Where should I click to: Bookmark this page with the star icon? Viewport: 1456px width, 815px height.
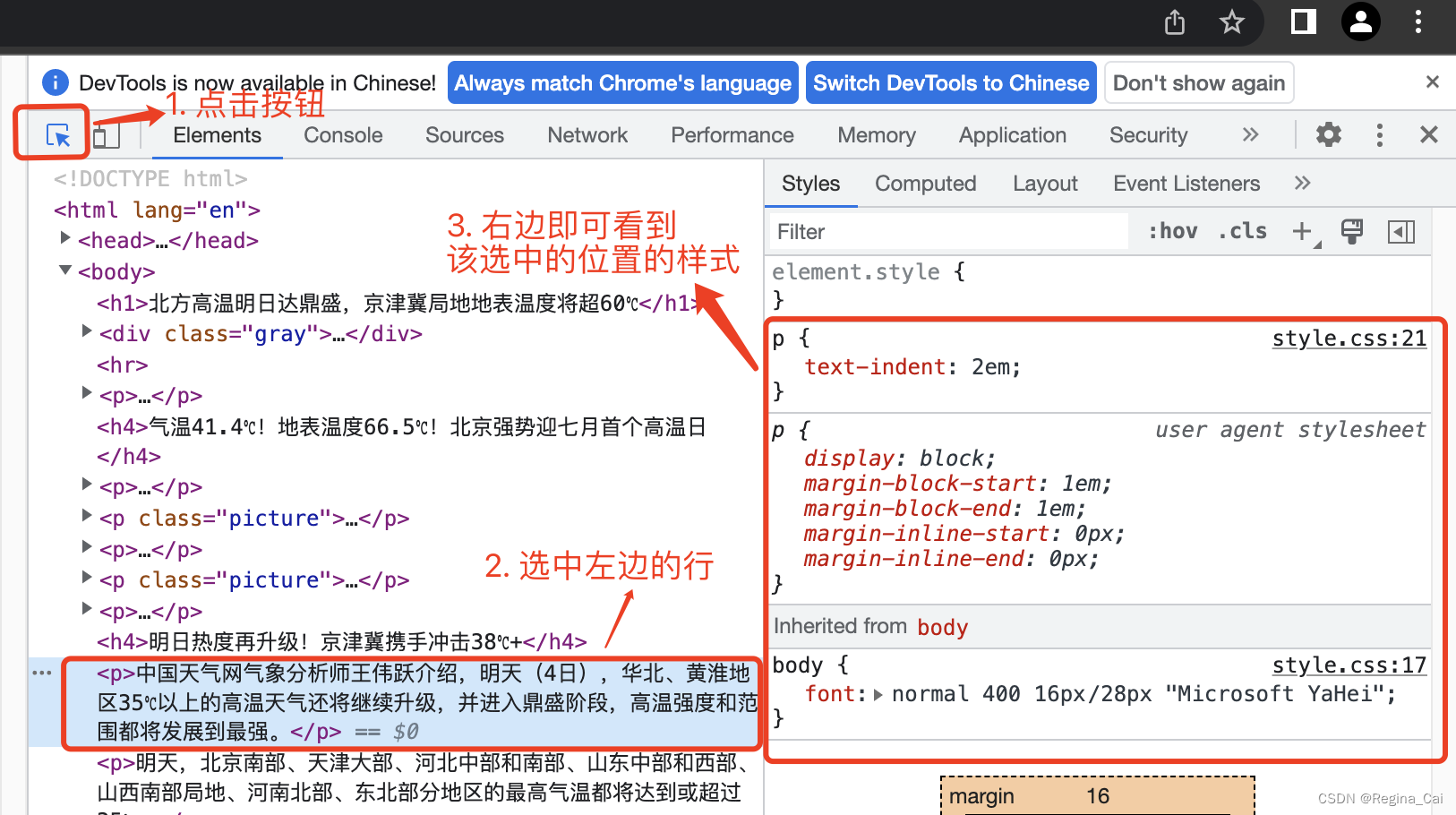point(1232,22)
